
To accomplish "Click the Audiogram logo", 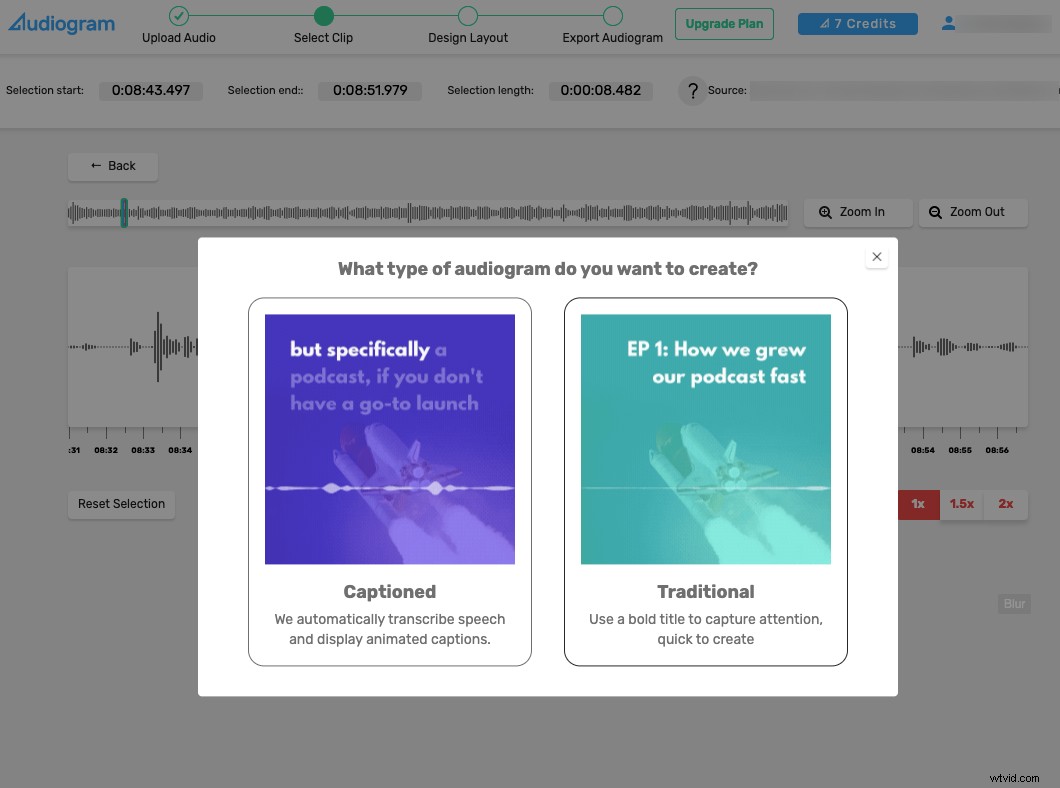I will [x=61, y=23].
